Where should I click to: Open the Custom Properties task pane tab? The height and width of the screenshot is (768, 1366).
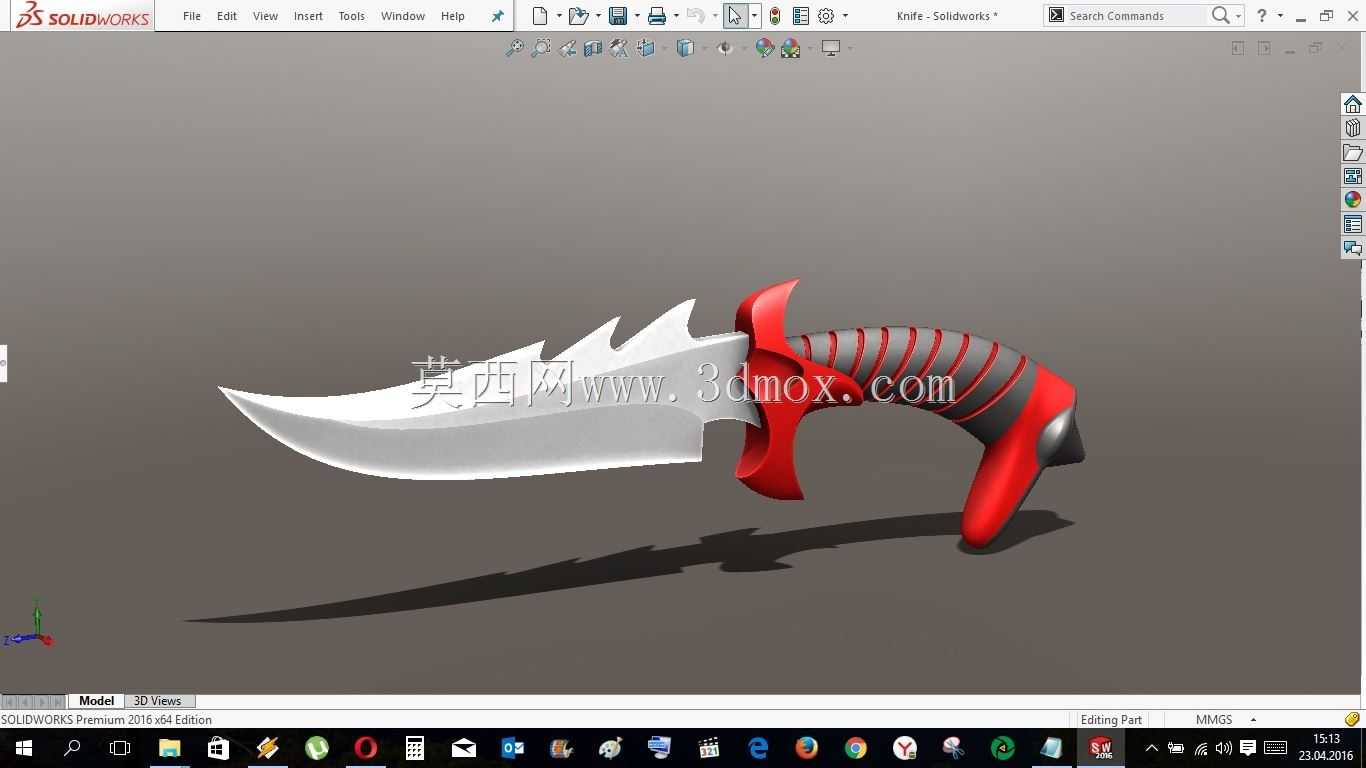pyautogui.click(x=1353, y=224)
